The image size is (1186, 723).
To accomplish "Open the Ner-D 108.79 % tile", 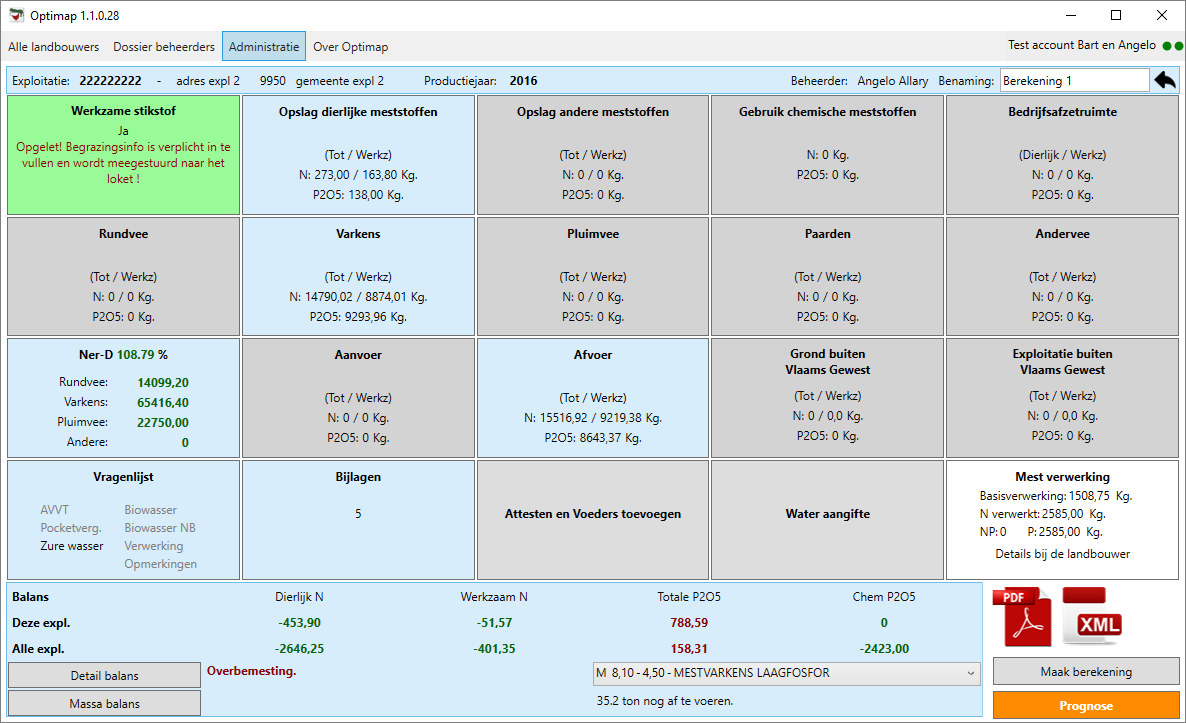I will tap(123, 398).
